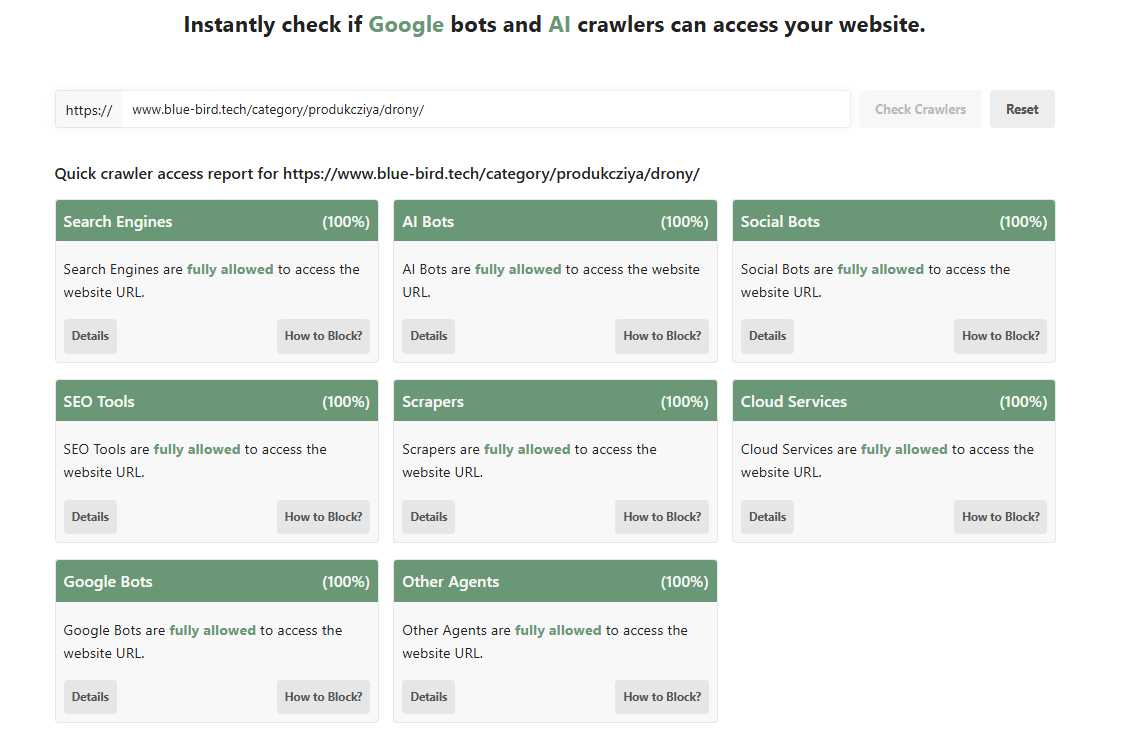Open Details for Other Agents
The image size is (1121, 744).
(x=429, y=697)
